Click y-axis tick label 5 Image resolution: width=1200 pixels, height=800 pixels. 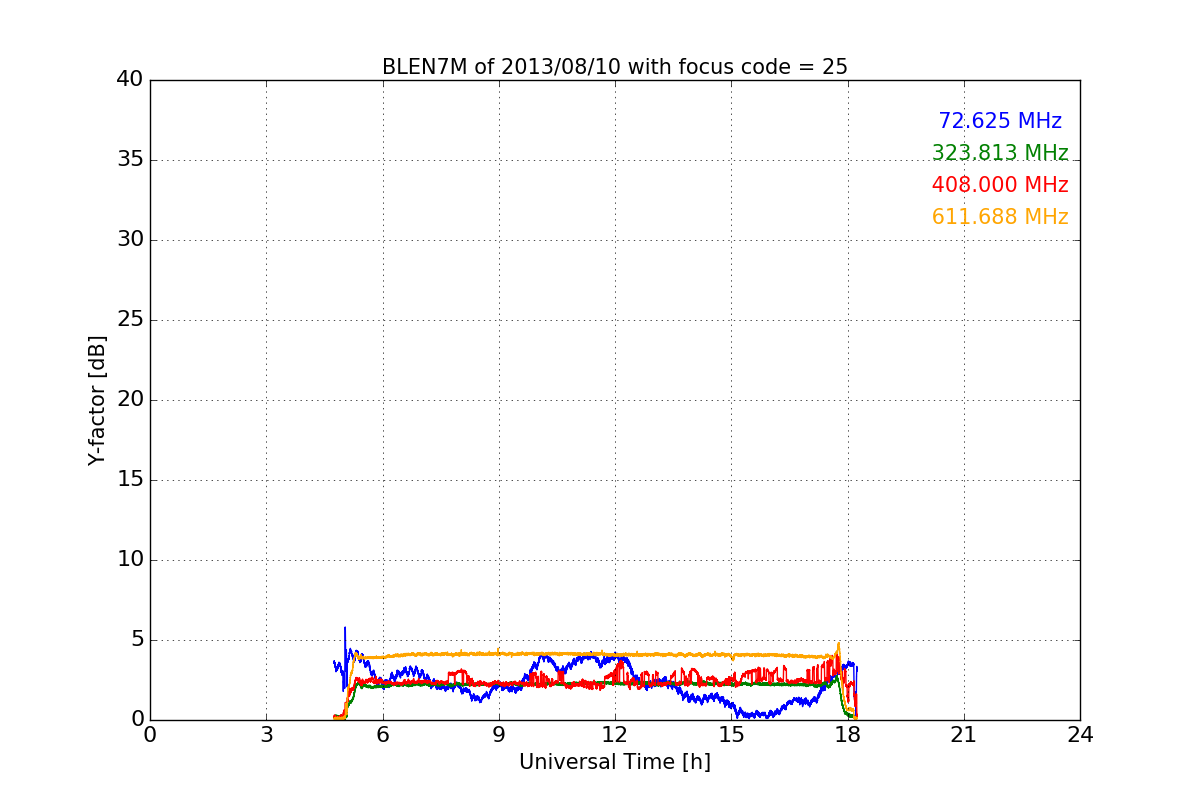point(137,640)
